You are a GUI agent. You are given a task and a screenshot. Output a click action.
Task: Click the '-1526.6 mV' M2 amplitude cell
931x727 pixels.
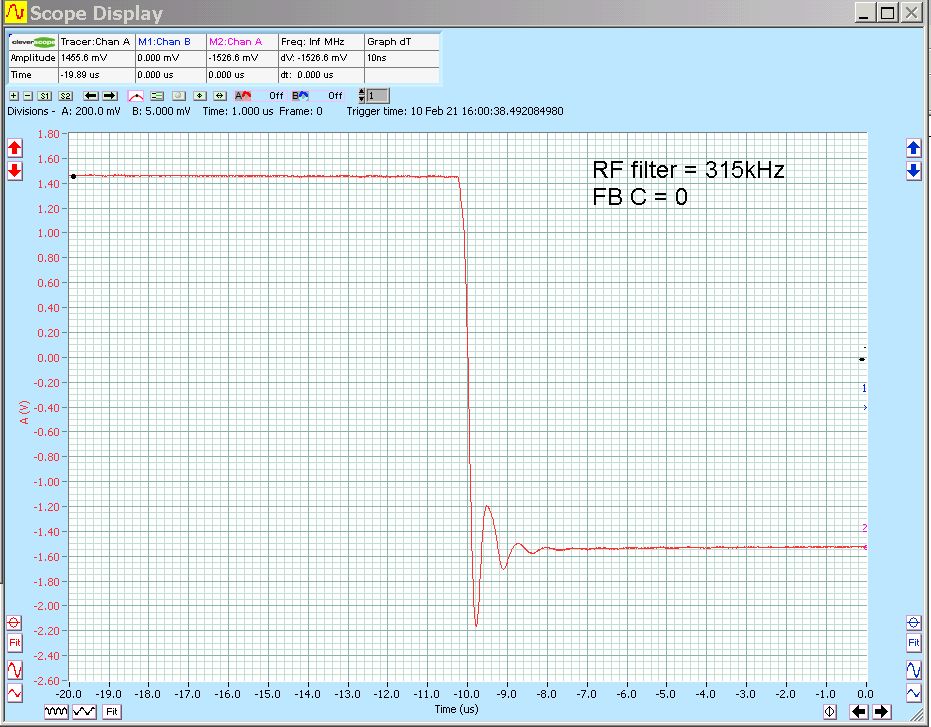(x=242, y=58)
